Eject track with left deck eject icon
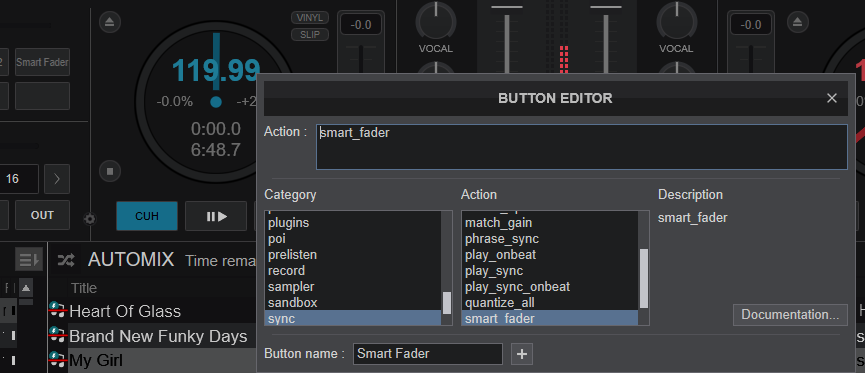Screen dimensions: 865x373 [110, 23]
